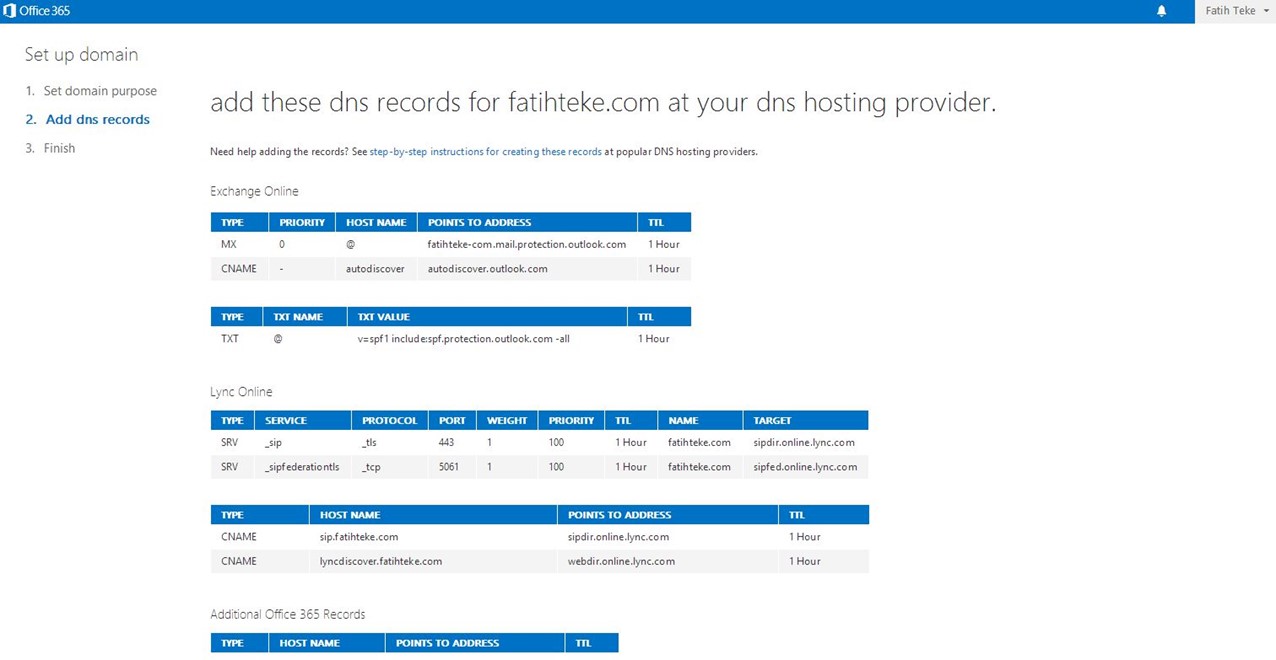The image size is (1276, 660).
Task: Click the _sipfederationtls service cell
Action: coord(302,467)
